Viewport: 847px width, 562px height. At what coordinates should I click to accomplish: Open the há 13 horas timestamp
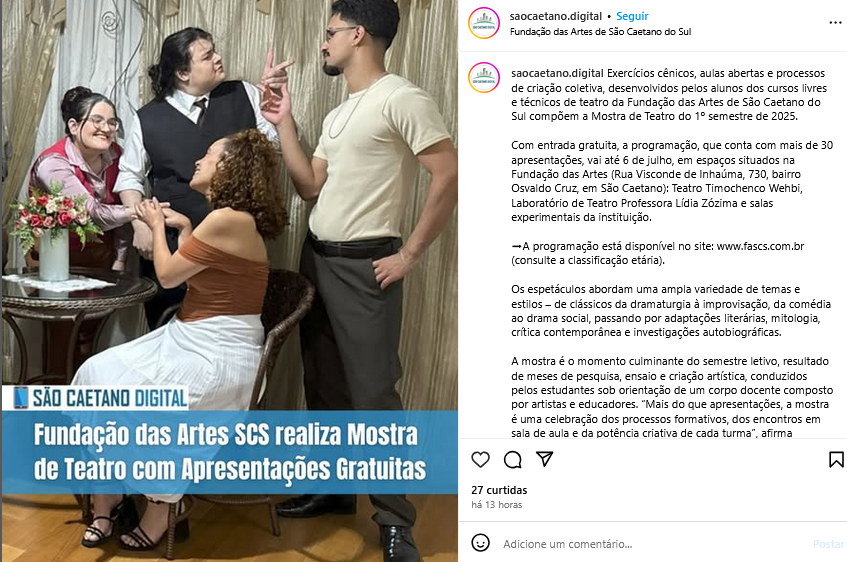coord(496,505)
